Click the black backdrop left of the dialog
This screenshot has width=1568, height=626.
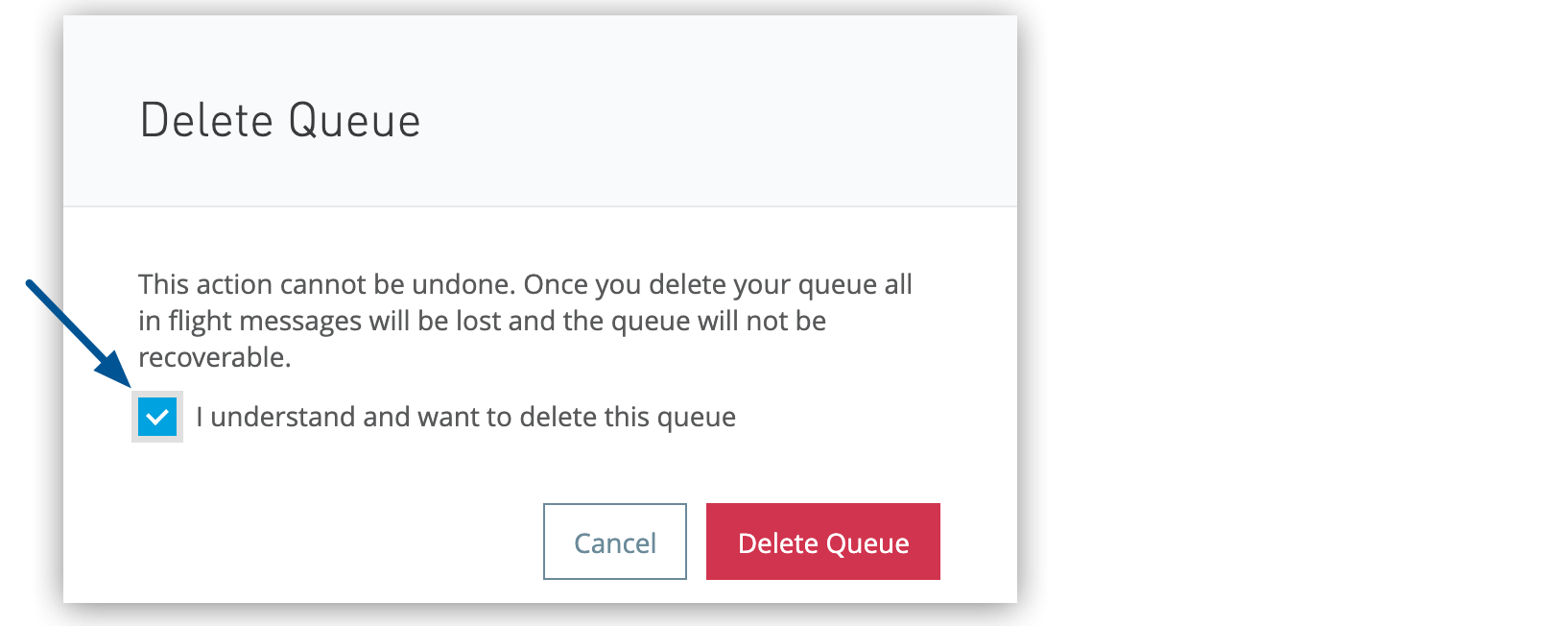[x=31, y=480]
